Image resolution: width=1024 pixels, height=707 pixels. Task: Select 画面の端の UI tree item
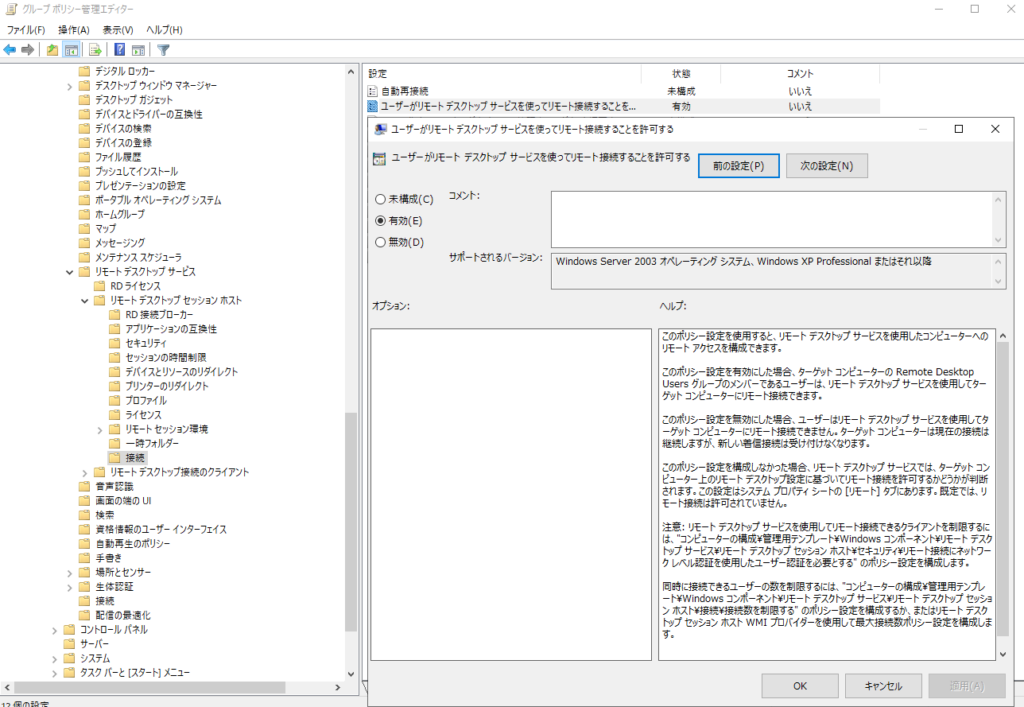[123, 501]
